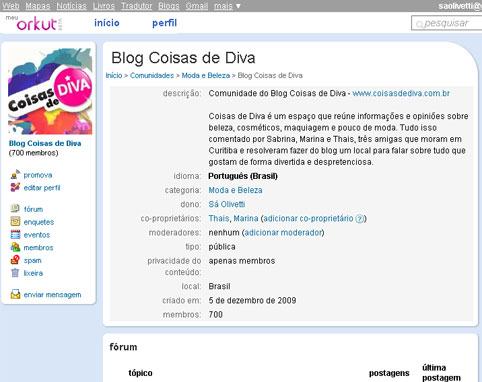
Task: Click the Moda e Beleza category link
Action: [x=235, y=190]
